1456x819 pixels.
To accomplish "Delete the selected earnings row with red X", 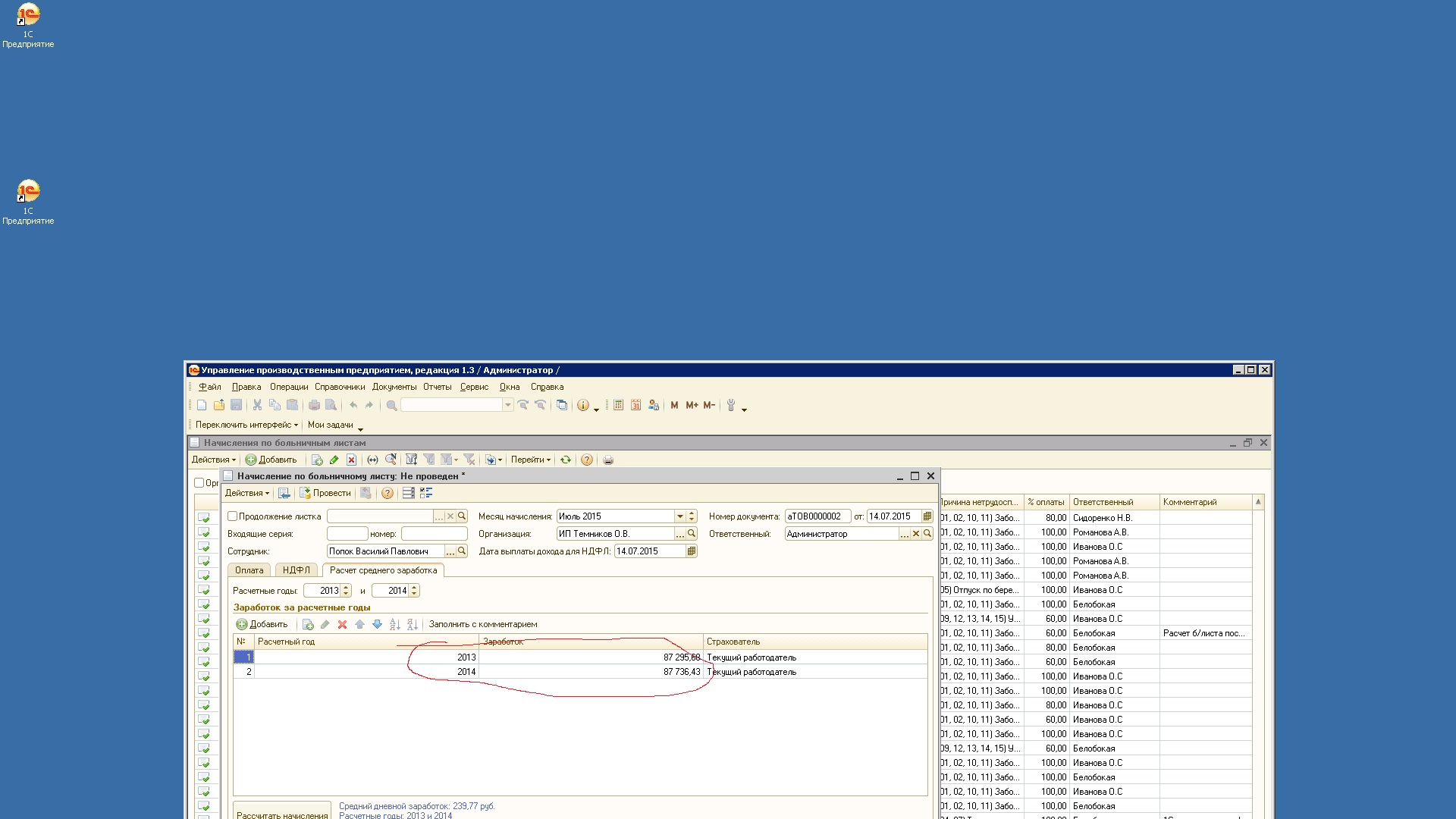I will (342, 625).
